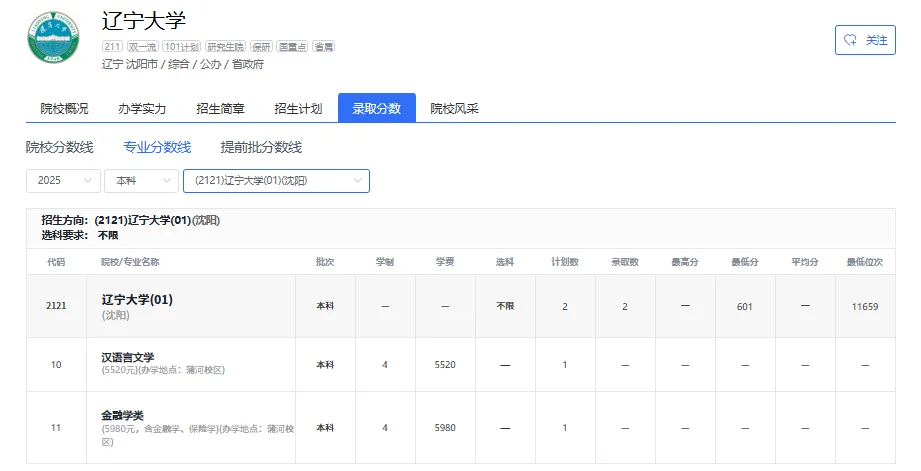Click the 辽宁大学(01) row name

pos(137,300)
